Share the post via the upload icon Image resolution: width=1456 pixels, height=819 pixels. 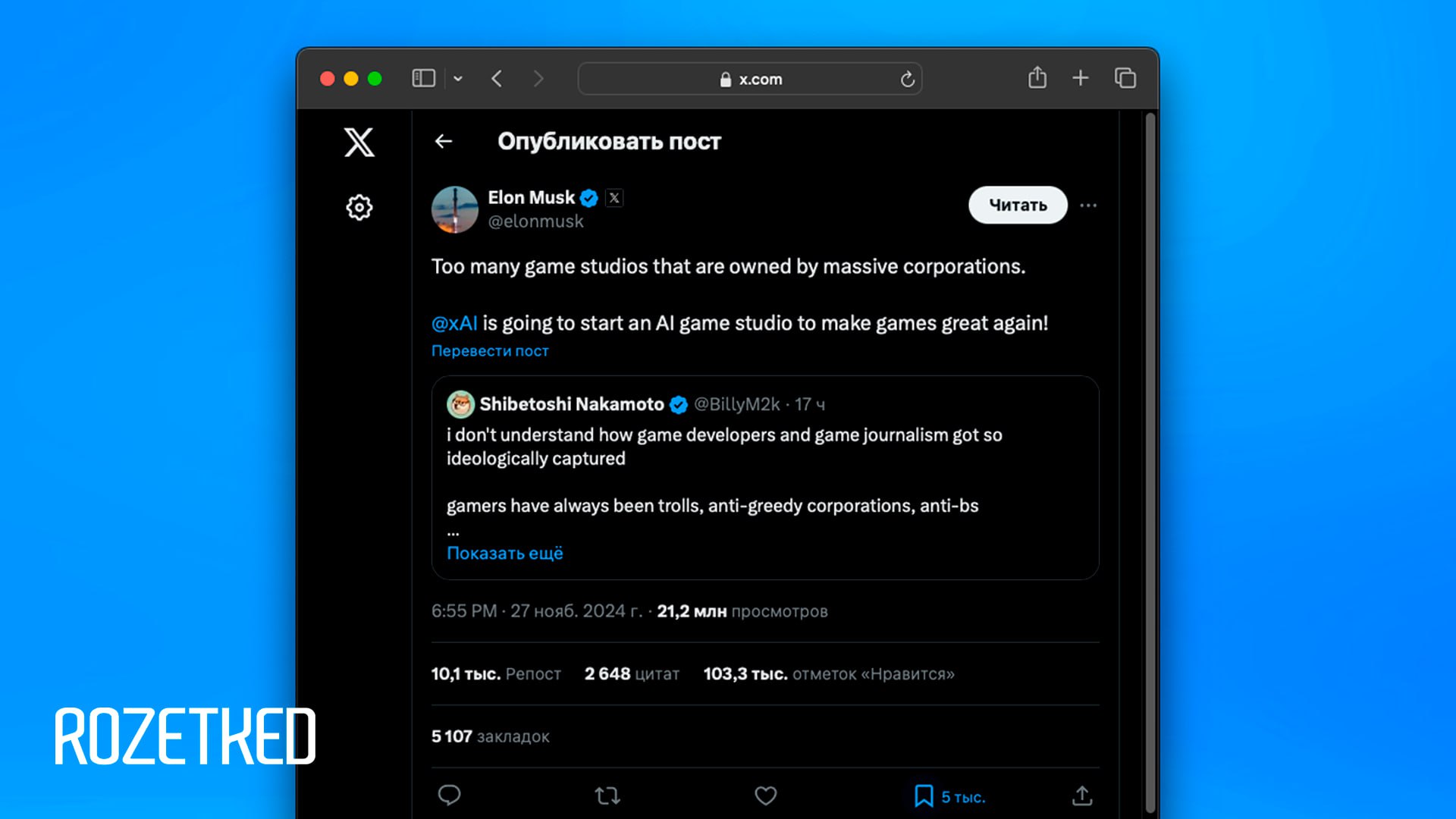tap(1082, 795)
